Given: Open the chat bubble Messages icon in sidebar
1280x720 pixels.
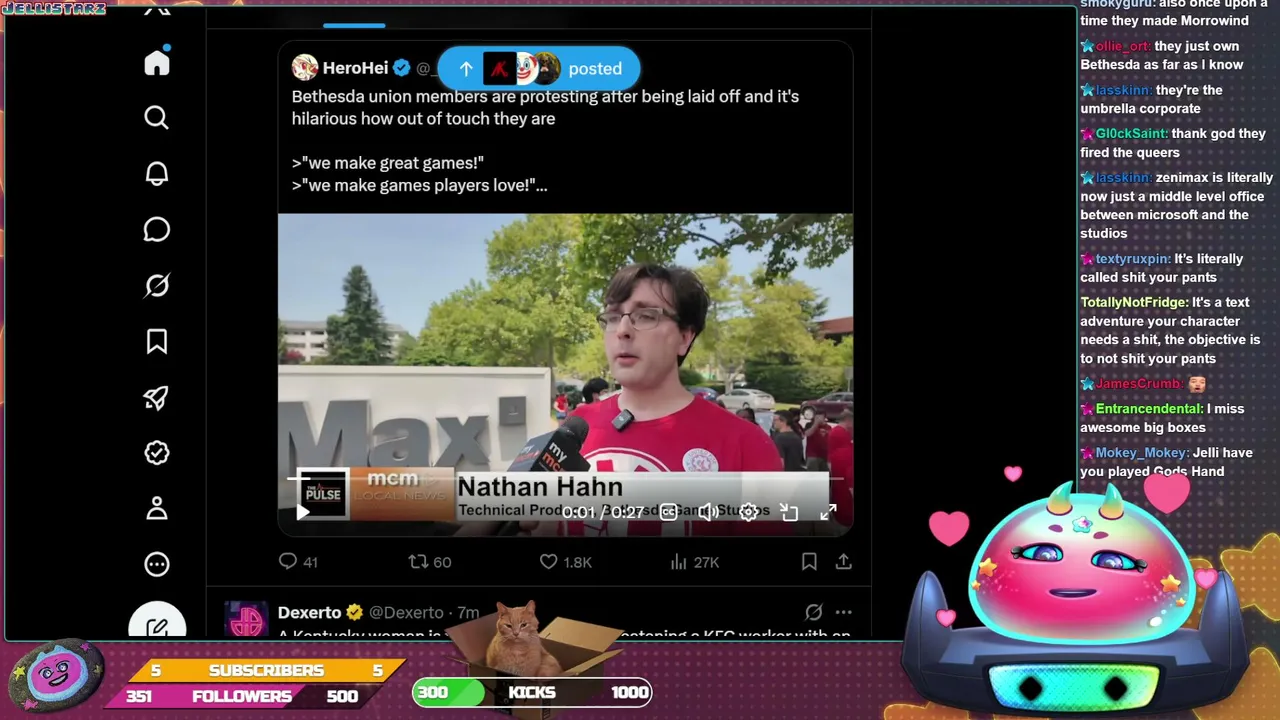Looking at the screenshot, I should click(x=157, y=230).
